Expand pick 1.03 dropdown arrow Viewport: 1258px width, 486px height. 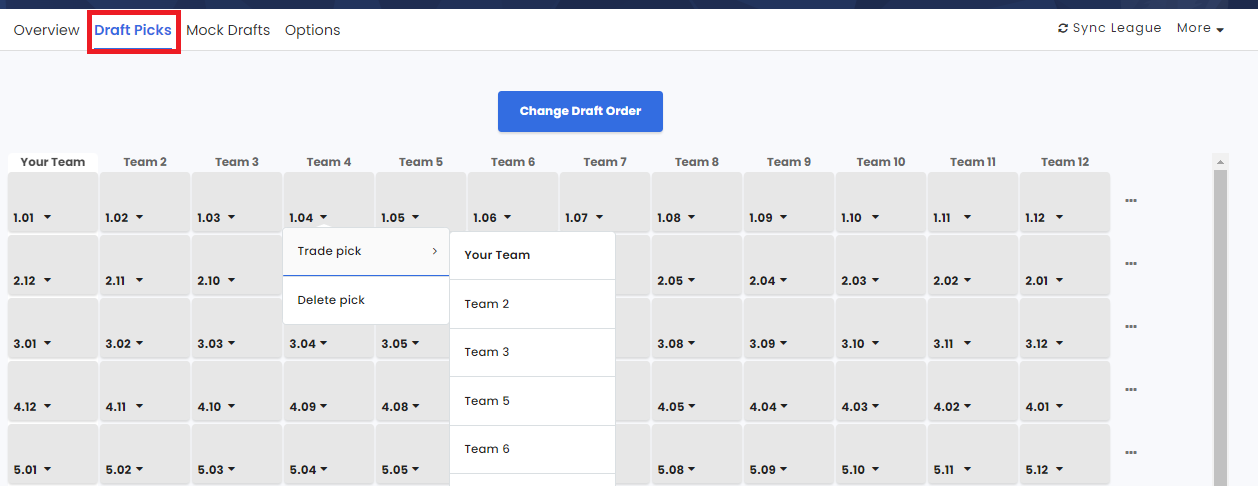tap(231, 218)
